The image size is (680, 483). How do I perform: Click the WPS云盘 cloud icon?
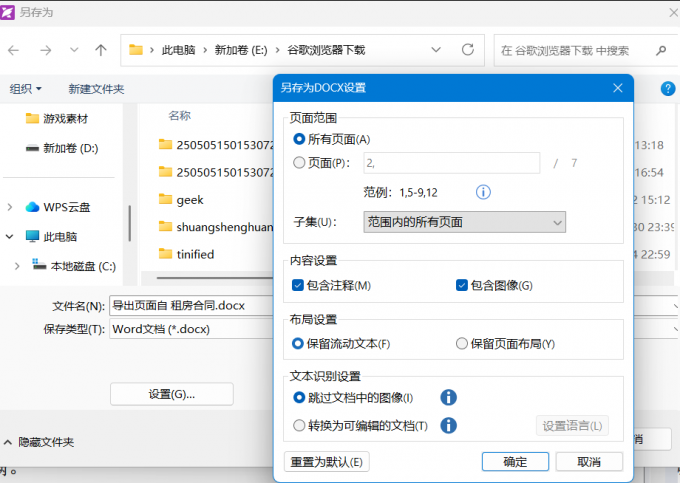tap(32, 207)
